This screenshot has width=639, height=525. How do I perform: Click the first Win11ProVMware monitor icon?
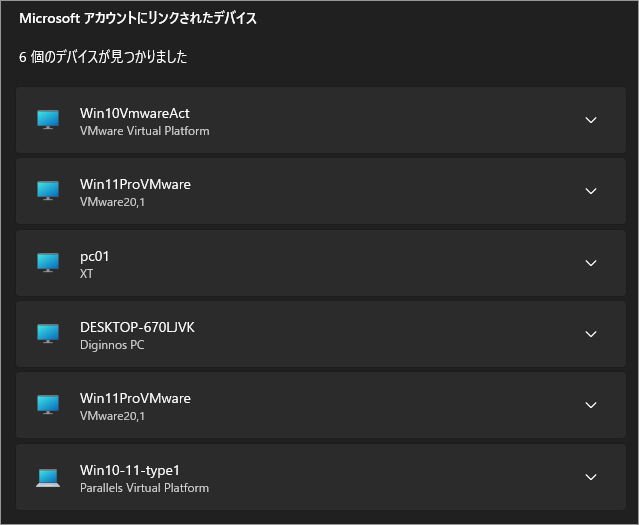pyautogui.click(x=48, y=191)
